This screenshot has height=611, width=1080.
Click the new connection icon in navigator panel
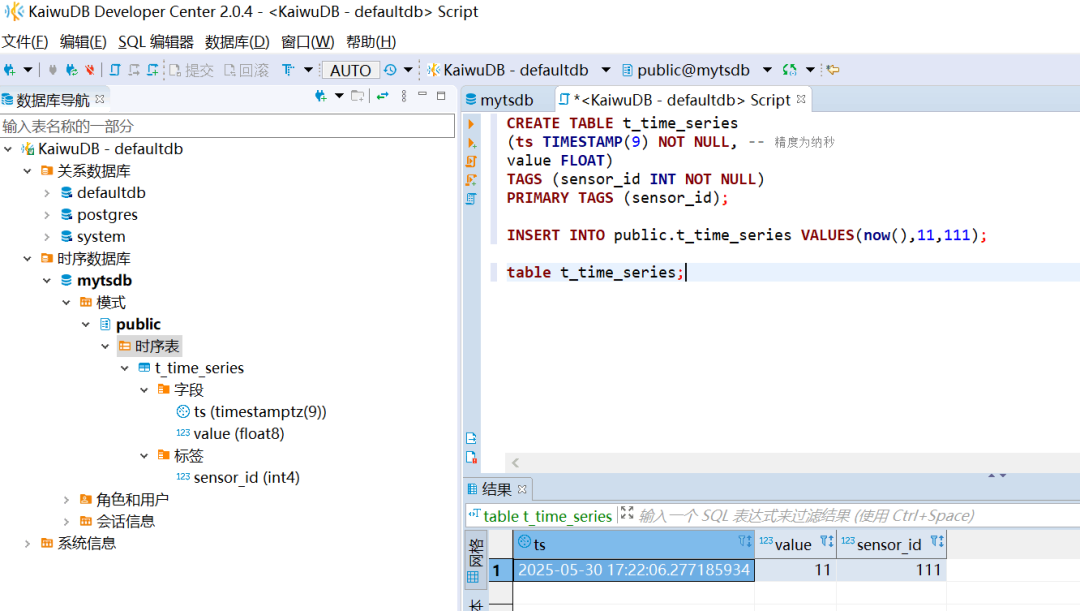[x=320, y=96]
